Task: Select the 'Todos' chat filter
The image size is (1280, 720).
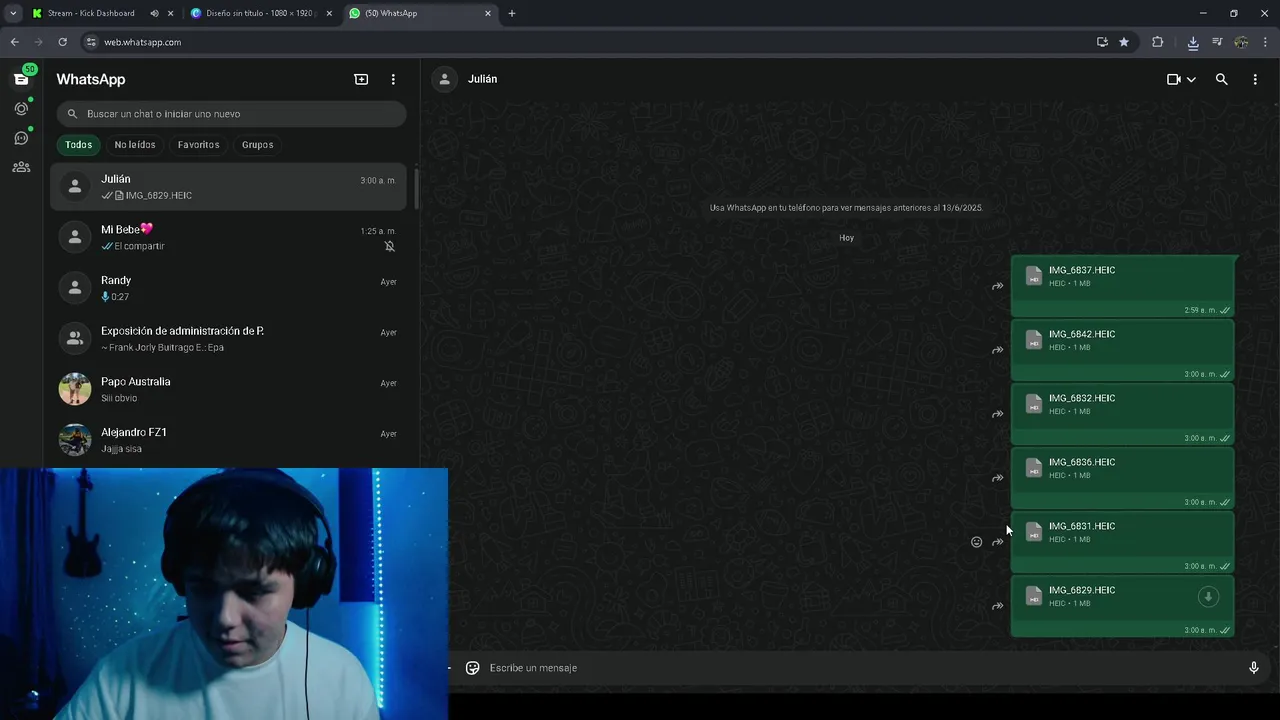Action: [x=78, y=145]
